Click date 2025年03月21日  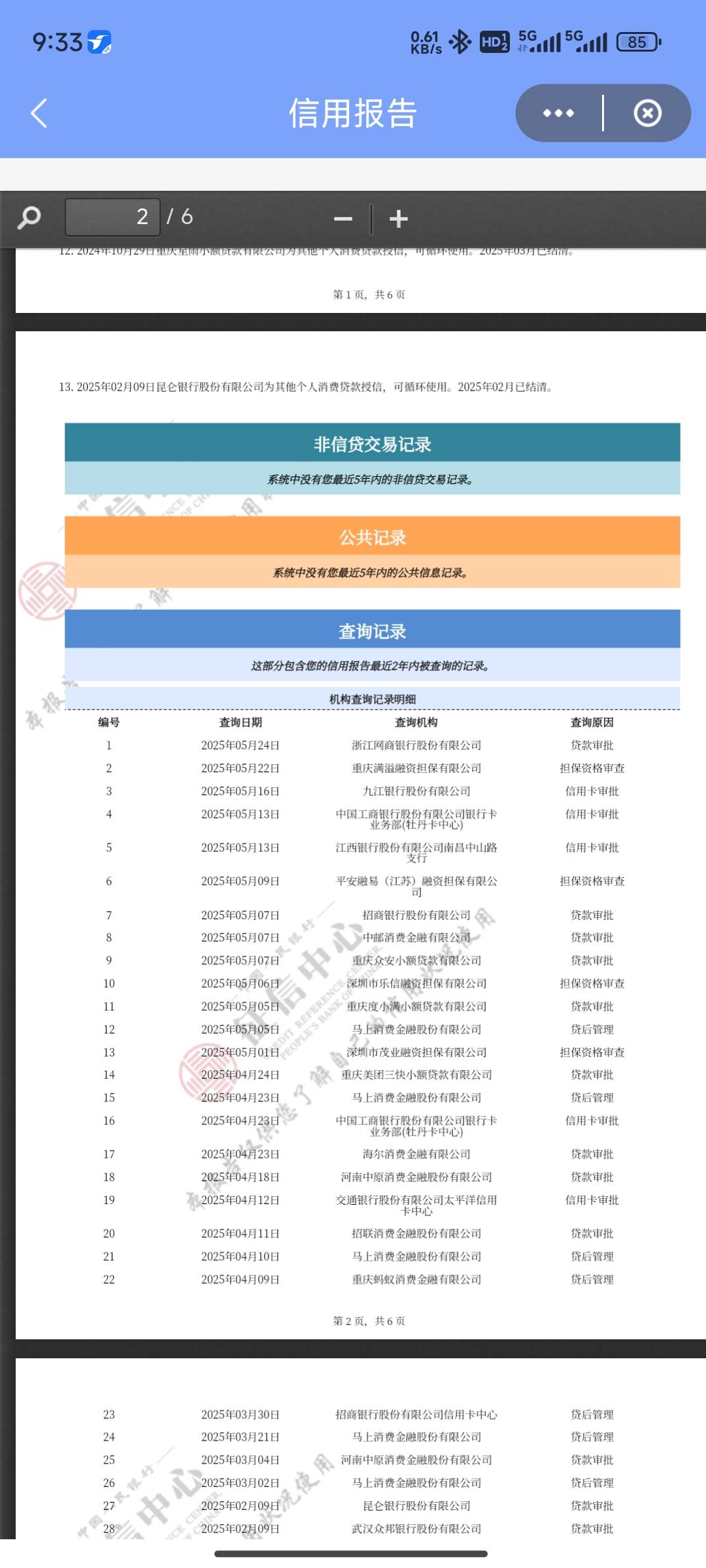click(x=241, y=1437)
